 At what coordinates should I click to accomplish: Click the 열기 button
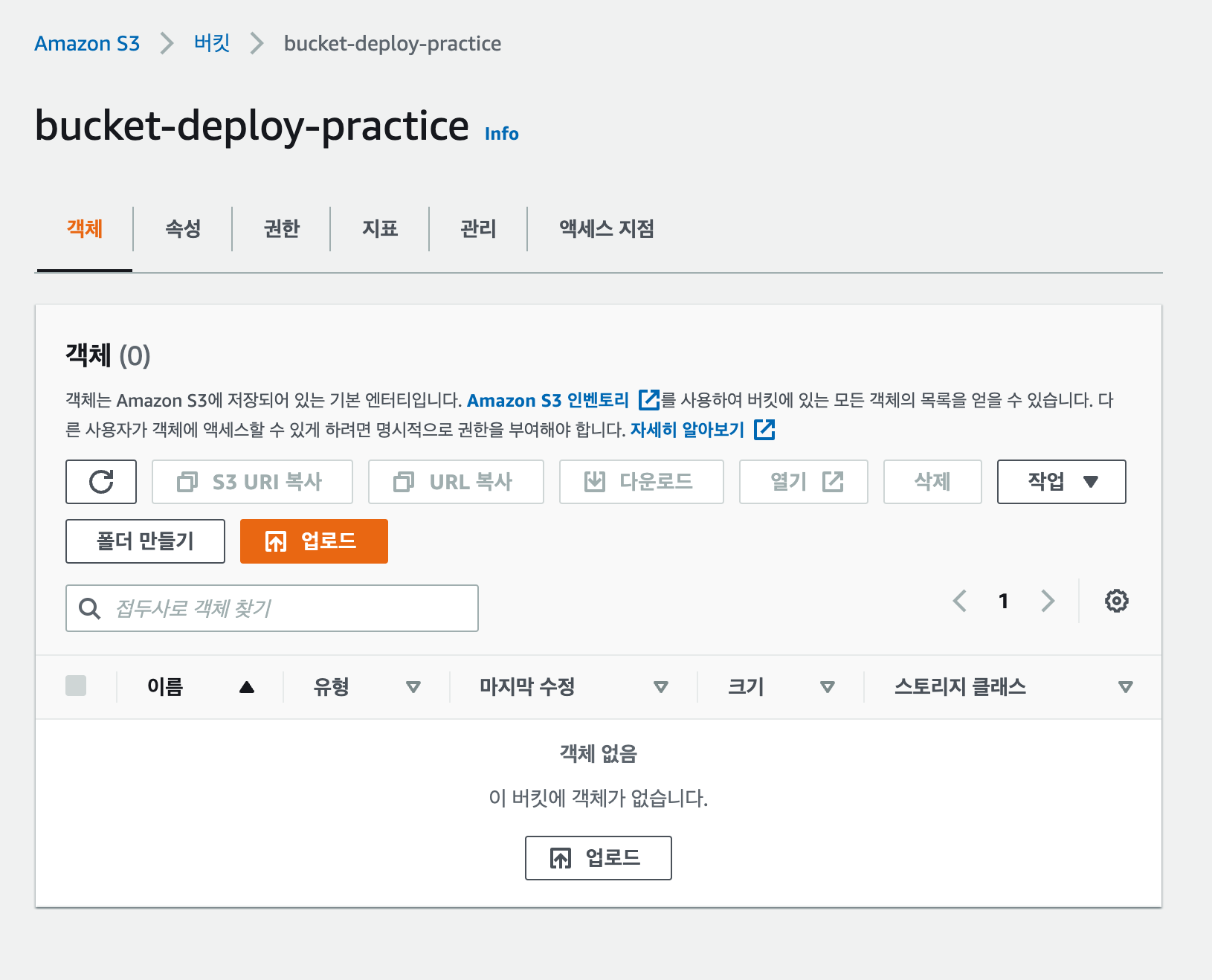(x=803, y=482)
